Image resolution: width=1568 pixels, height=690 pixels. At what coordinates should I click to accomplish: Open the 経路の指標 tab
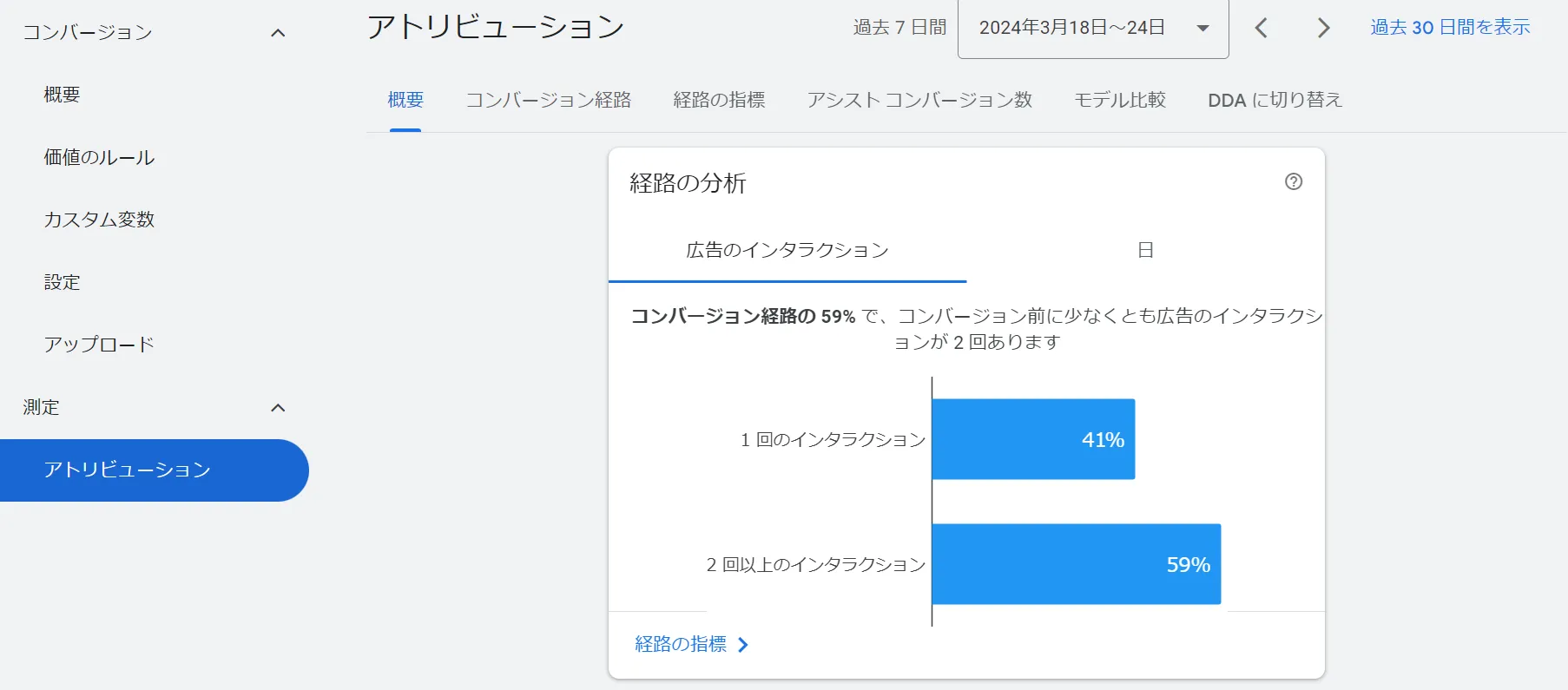tap(719, 100)
